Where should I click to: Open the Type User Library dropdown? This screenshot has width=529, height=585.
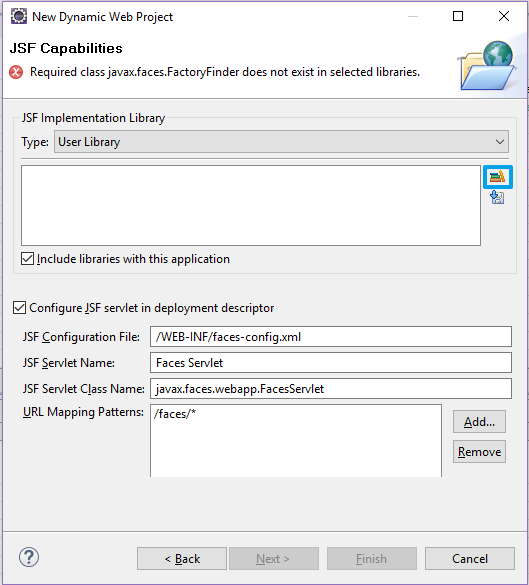point(281,142)
